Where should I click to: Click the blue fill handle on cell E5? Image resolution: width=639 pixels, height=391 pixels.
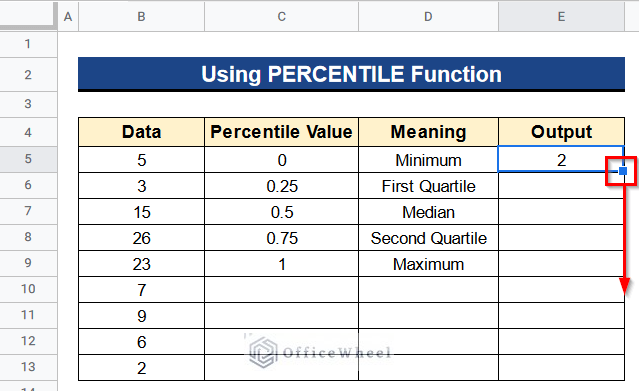pyautogui.click(x=623, y=171)
